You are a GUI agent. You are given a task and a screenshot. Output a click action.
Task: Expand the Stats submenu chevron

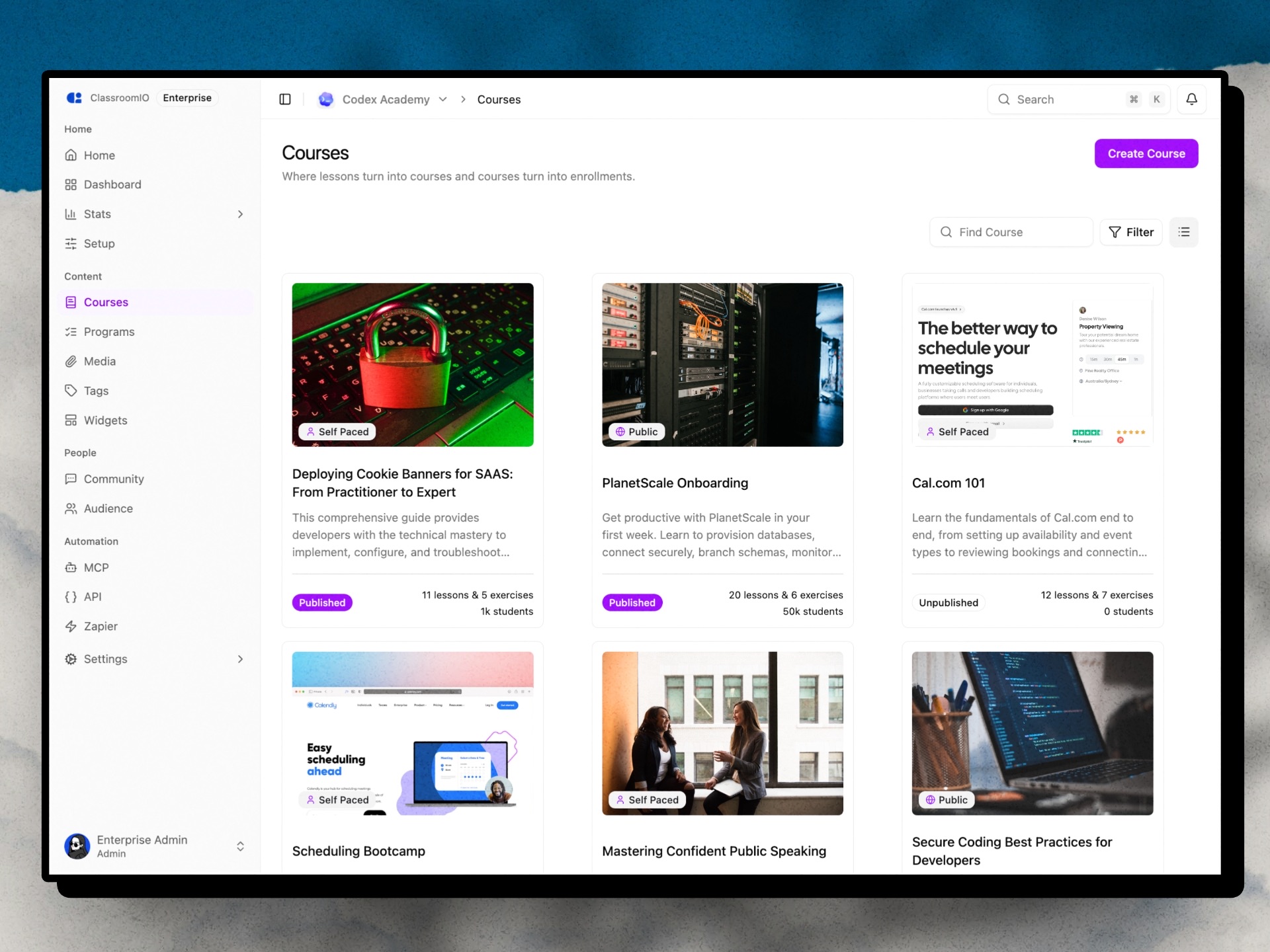click(x=240, y=214)
